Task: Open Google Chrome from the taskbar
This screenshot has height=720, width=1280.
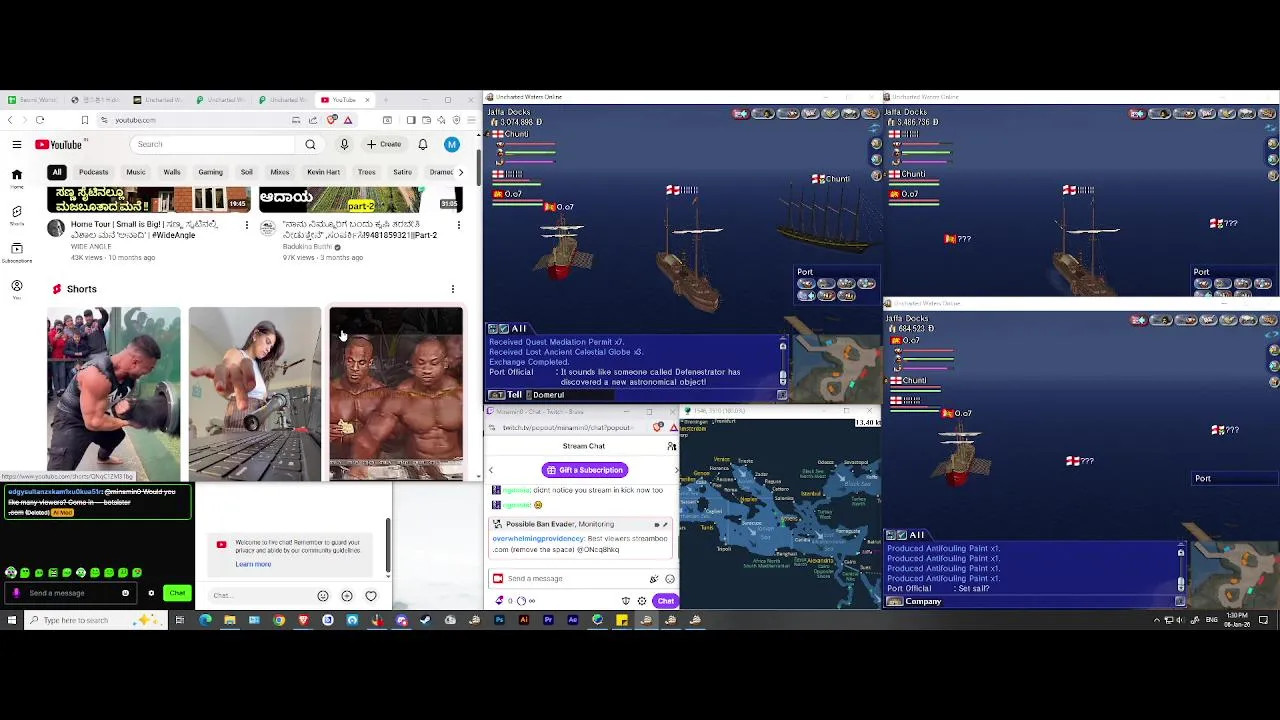Action: 279,620
